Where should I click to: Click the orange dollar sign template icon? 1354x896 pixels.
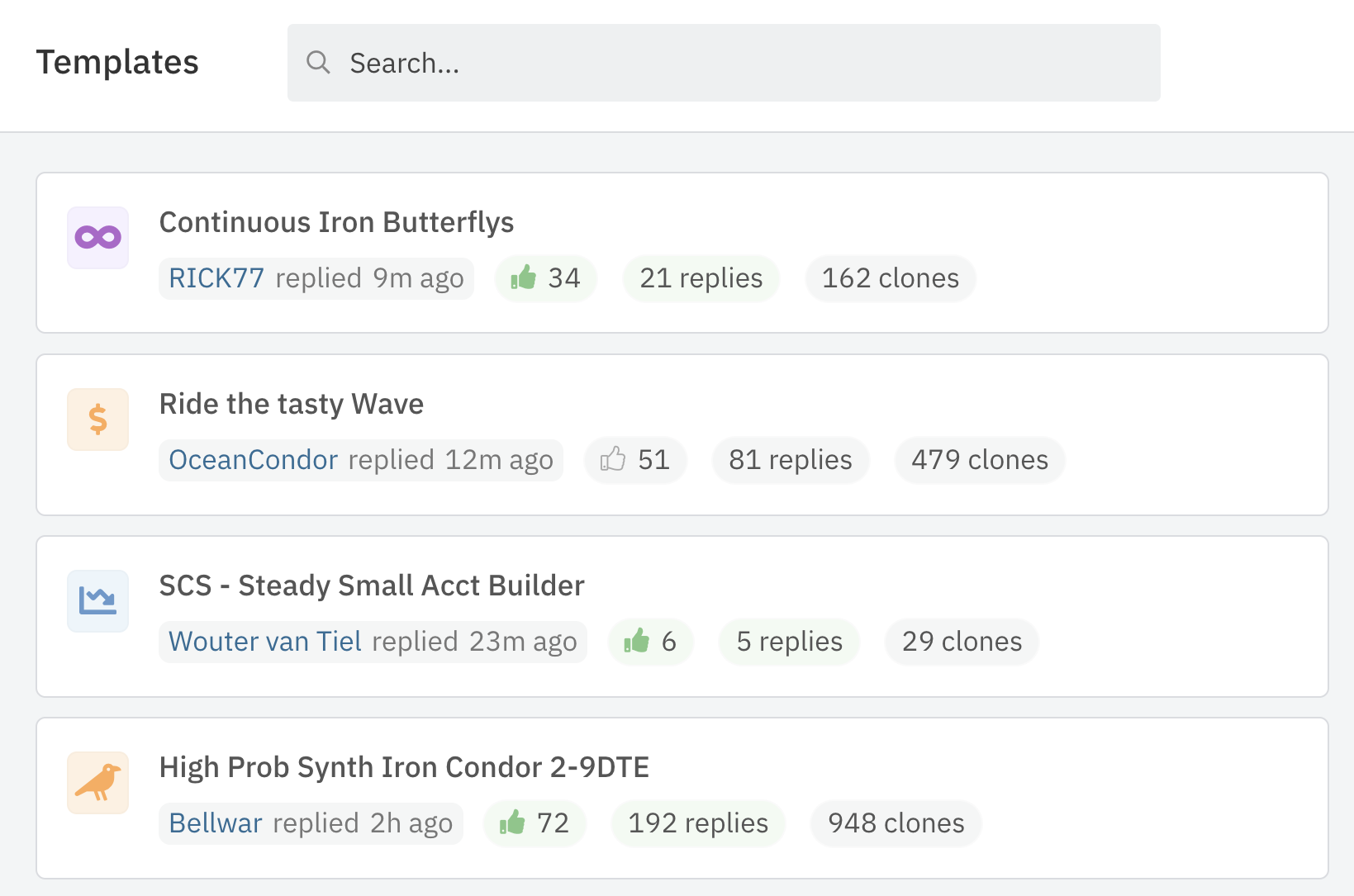pos(97,420)
